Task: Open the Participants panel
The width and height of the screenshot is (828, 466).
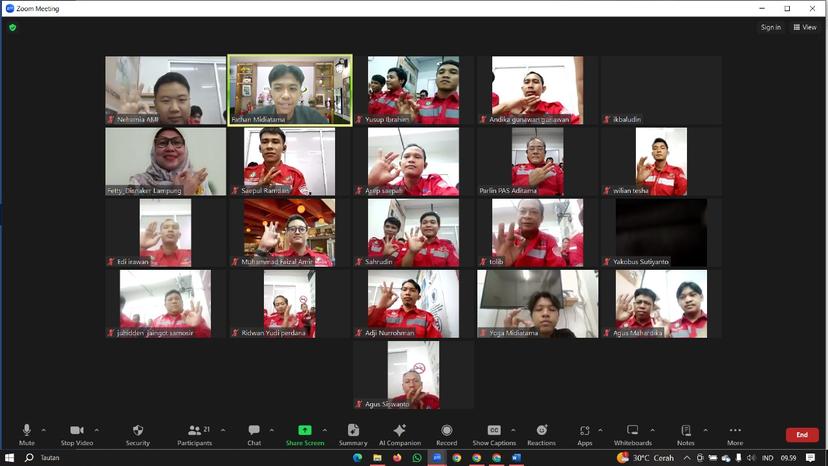Action: [194, 435]
